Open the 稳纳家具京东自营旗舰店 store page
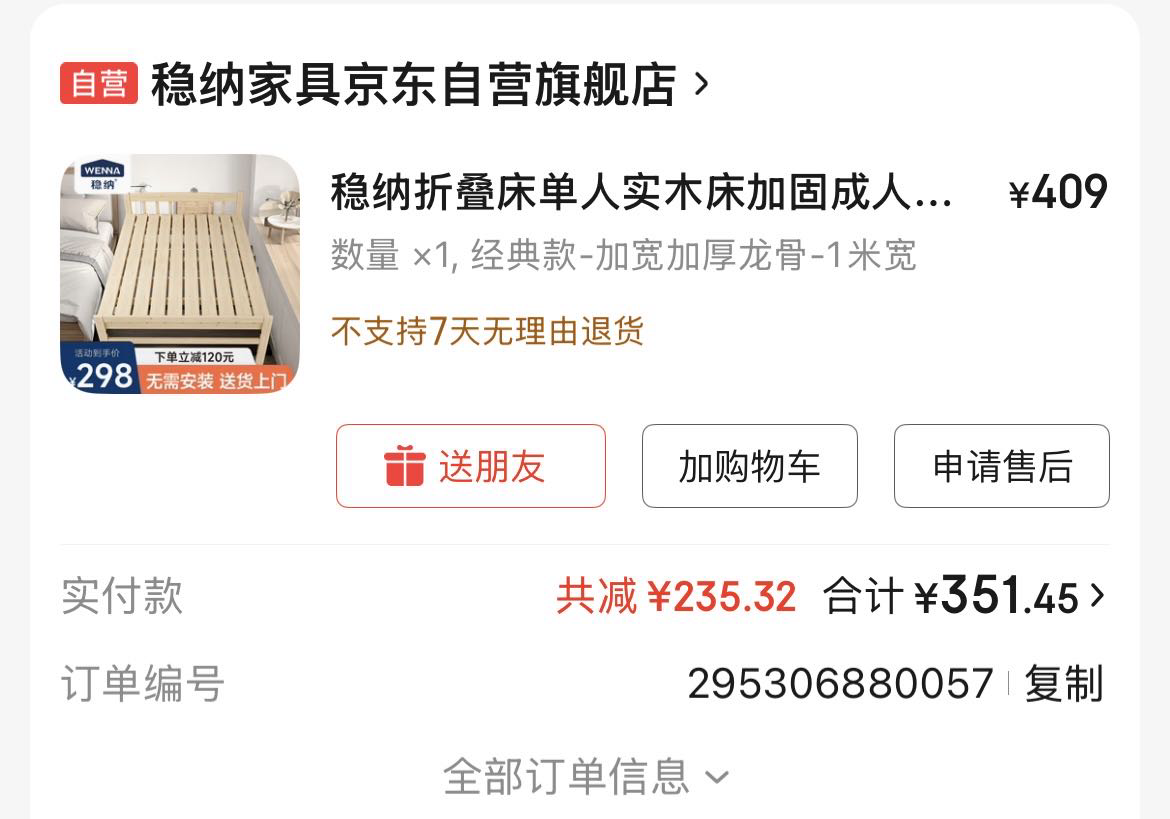The width and height of the screenshot is (1170, 819). [413, 84]
